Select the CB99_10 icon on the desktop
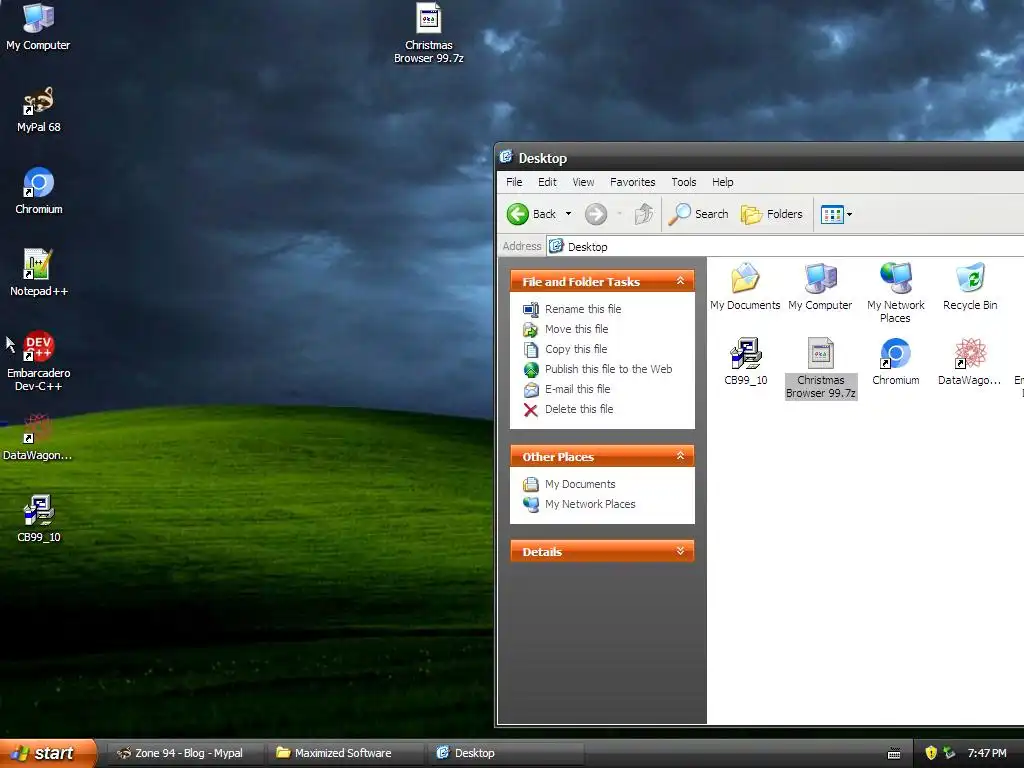1024x768 pixels. coord(39,519)
